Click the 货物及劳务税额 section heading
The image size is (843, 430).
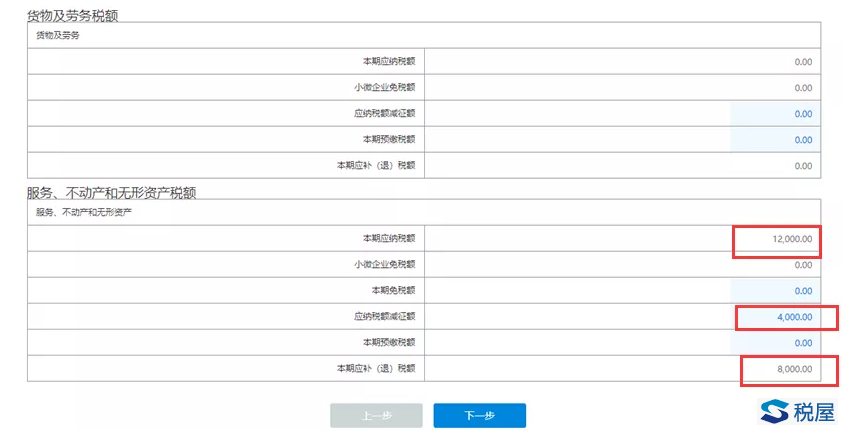73,16
